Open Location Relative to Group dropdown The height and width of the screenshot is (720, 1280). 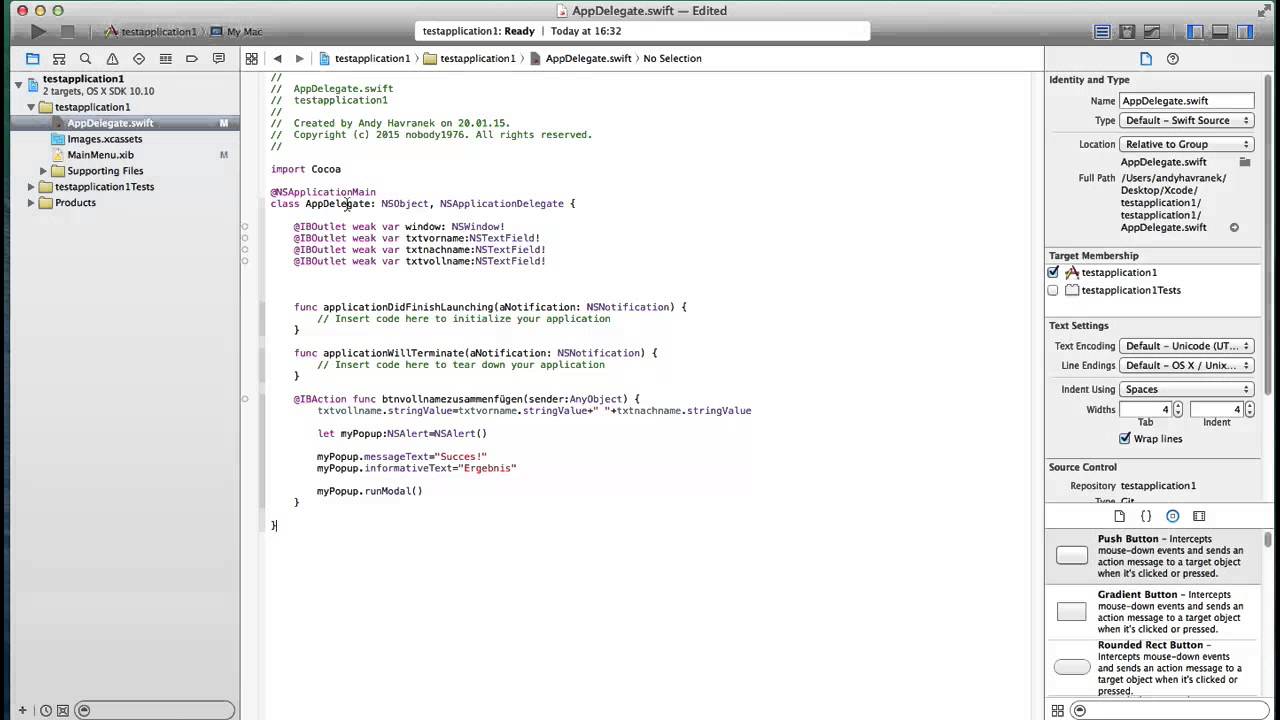click(1186, 144)
